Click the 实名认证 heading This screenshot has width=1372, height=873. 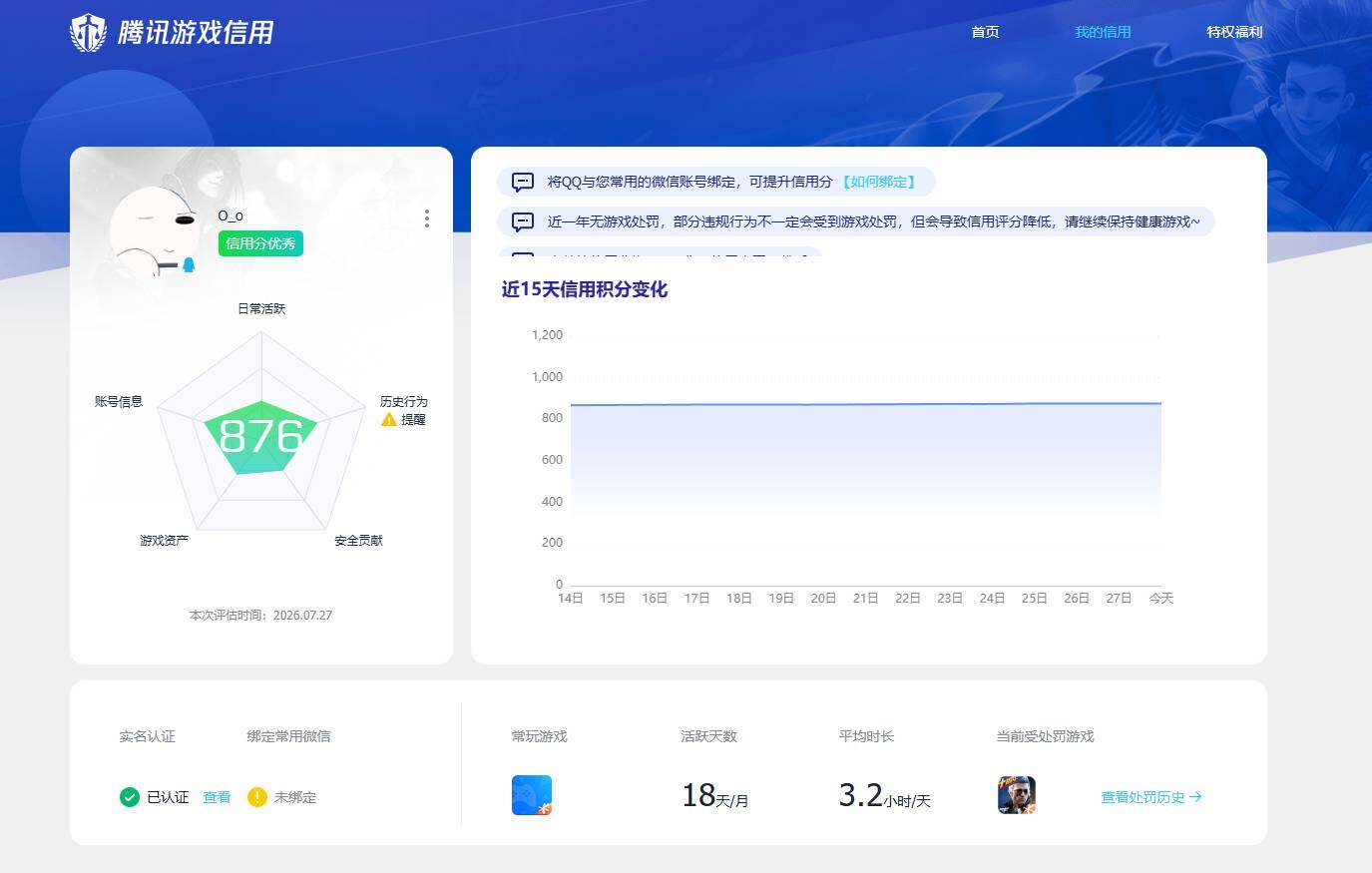click(147, 736)
